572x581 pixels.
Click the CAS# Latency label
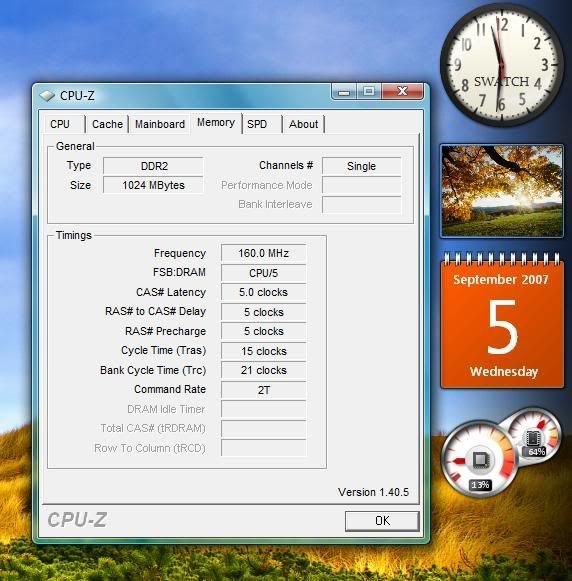pyautogui.click(x=171, y=292)
